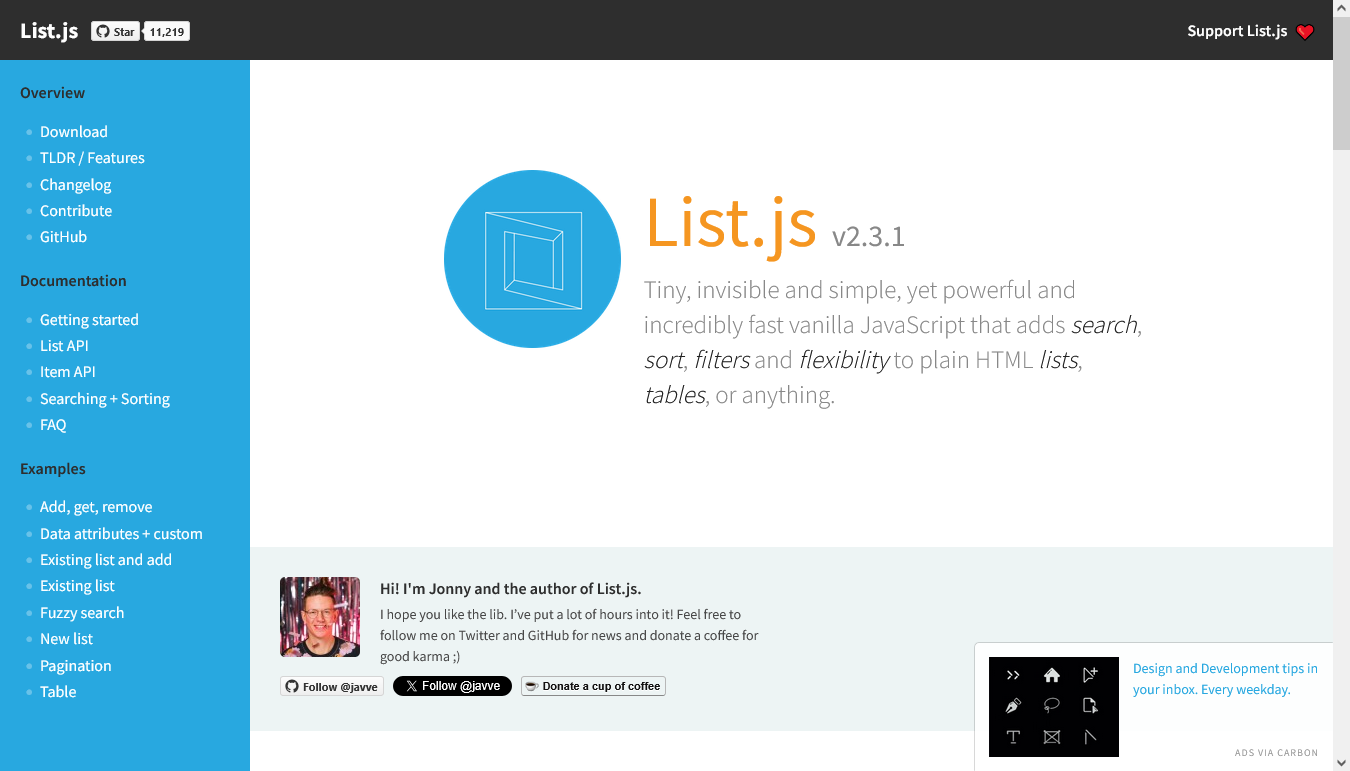Select the T text icon in the ad
The height and width of the screenshot is (771, 1350).
(x=1013, y=736)
